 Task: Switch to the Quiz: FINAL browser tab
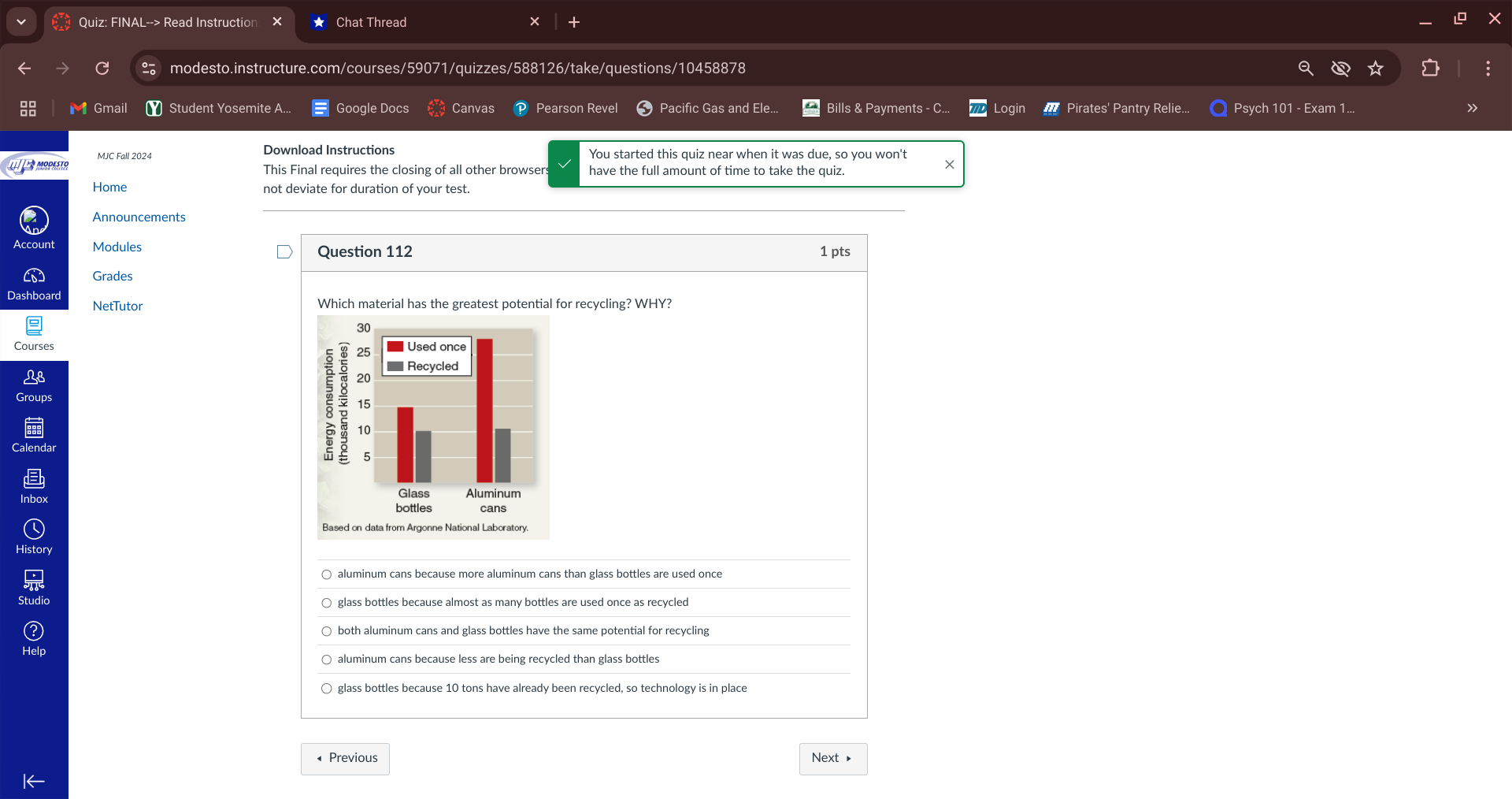[168, 22]
